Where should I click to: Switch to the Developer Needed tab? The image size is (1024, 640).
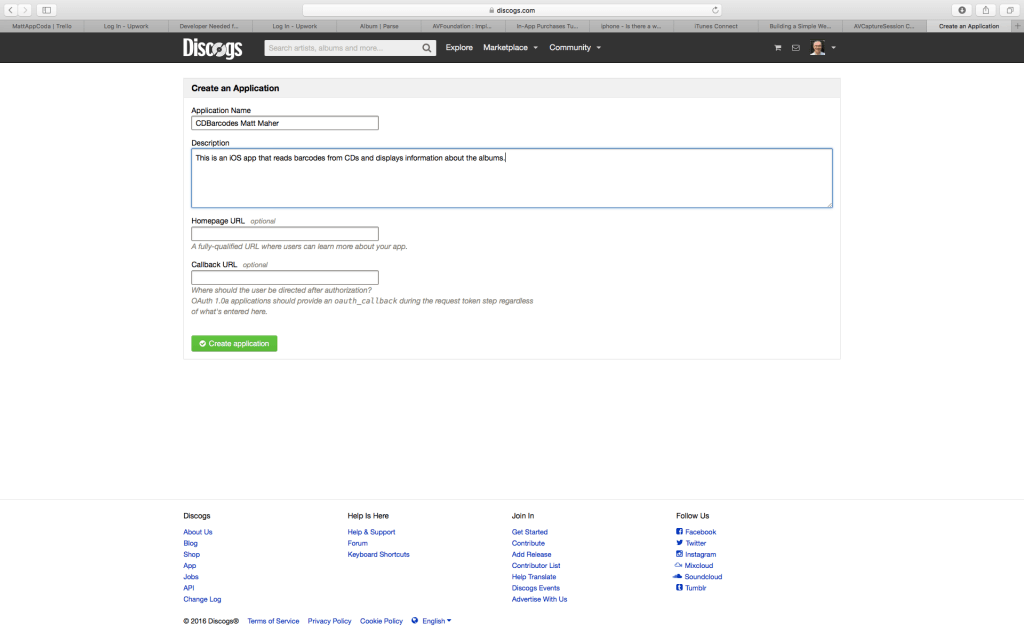209,26
